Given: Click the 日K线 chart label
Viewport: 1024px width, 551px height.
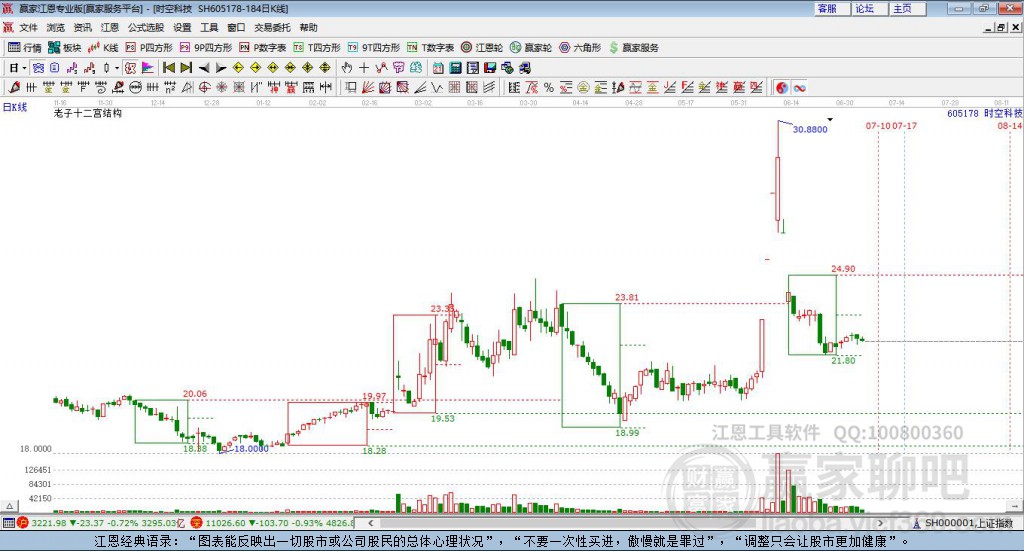Looking at the screenshot, I should click(15, 107).
